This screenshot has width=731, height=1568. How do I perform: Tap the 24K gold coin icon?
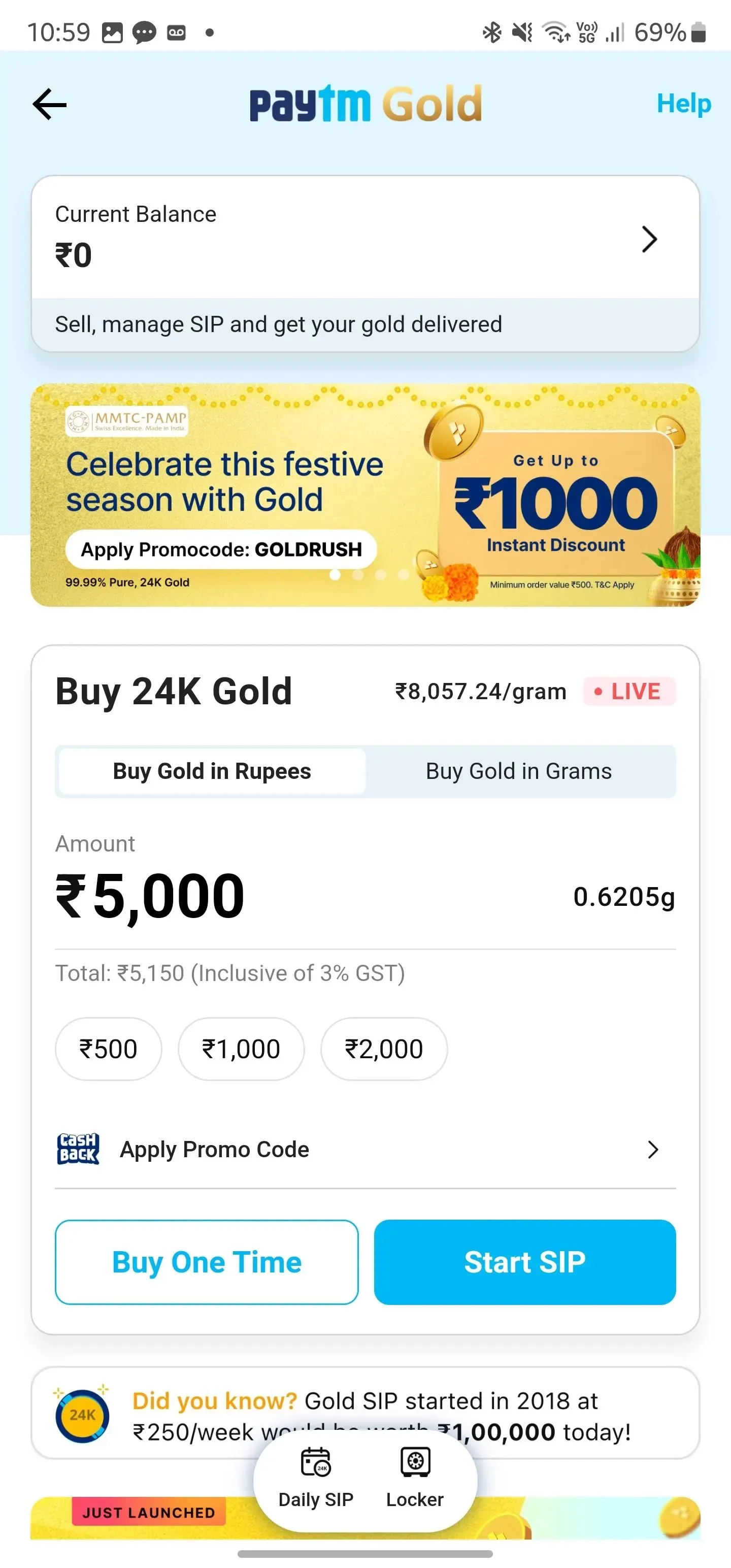(82, 1415)
